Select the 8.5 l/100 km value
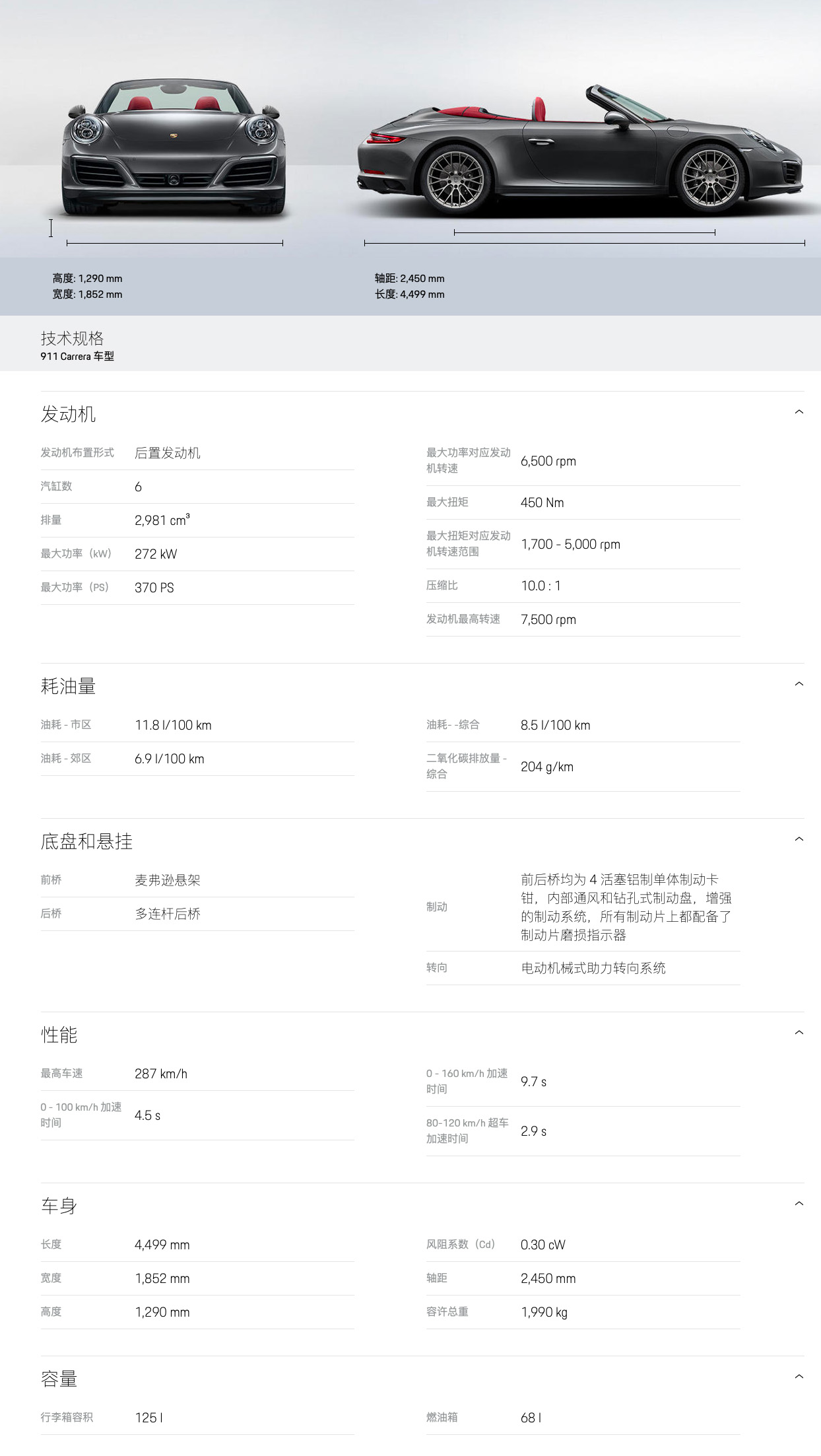This screenshot has width=821, height=1456. click(x=556, y=725)
